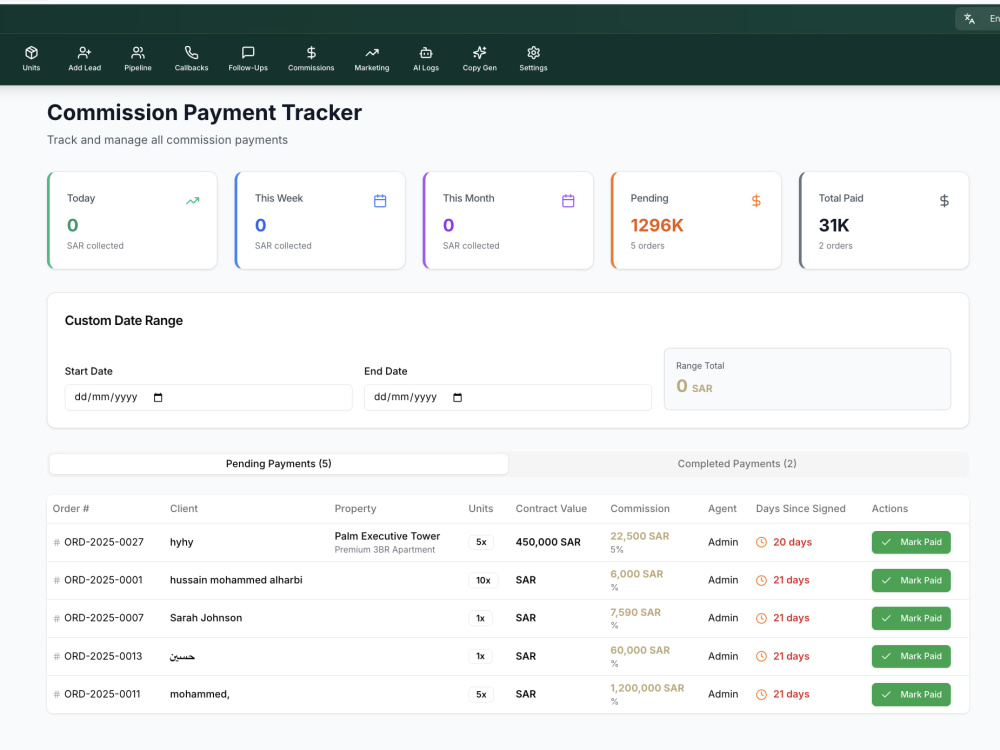Click the 60,000 SAR commission value
Screen dimensions: 1000x750
[640, 650]
